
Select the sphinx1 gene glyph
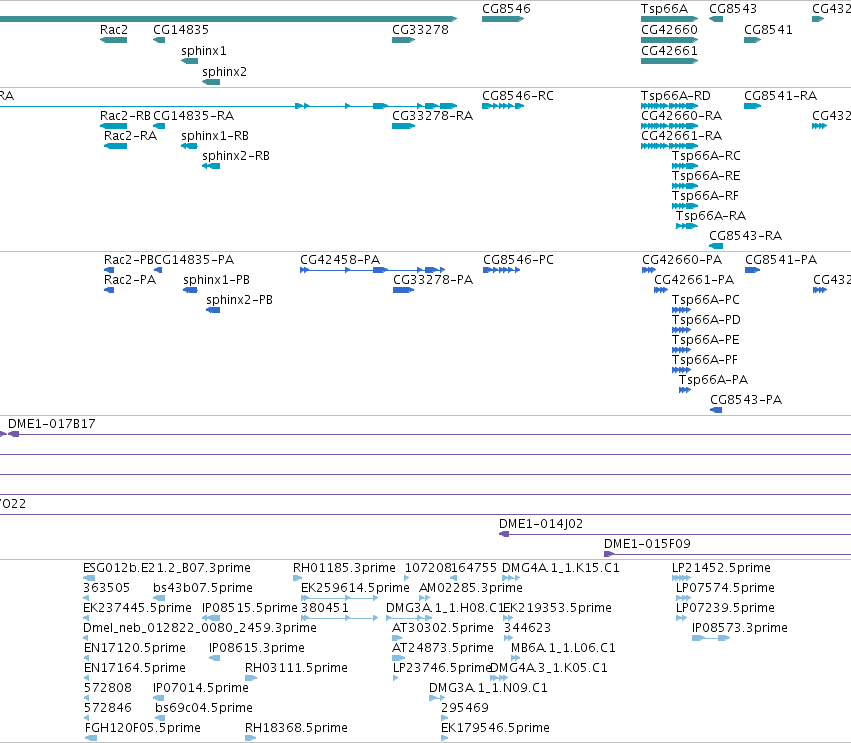(x=189, y=61)
